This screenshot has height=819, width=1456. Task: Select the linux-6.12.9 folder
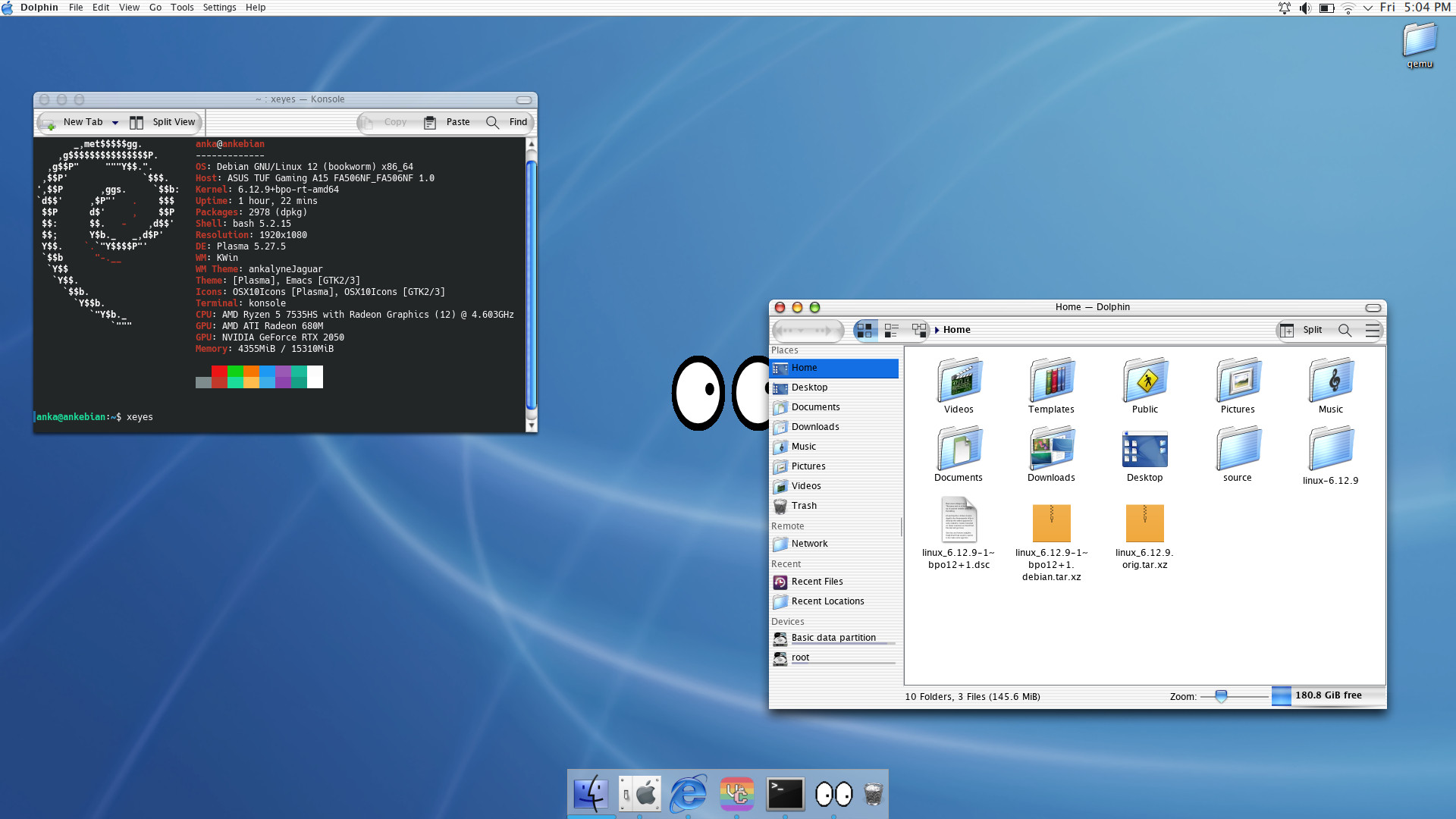point(1331,456)
